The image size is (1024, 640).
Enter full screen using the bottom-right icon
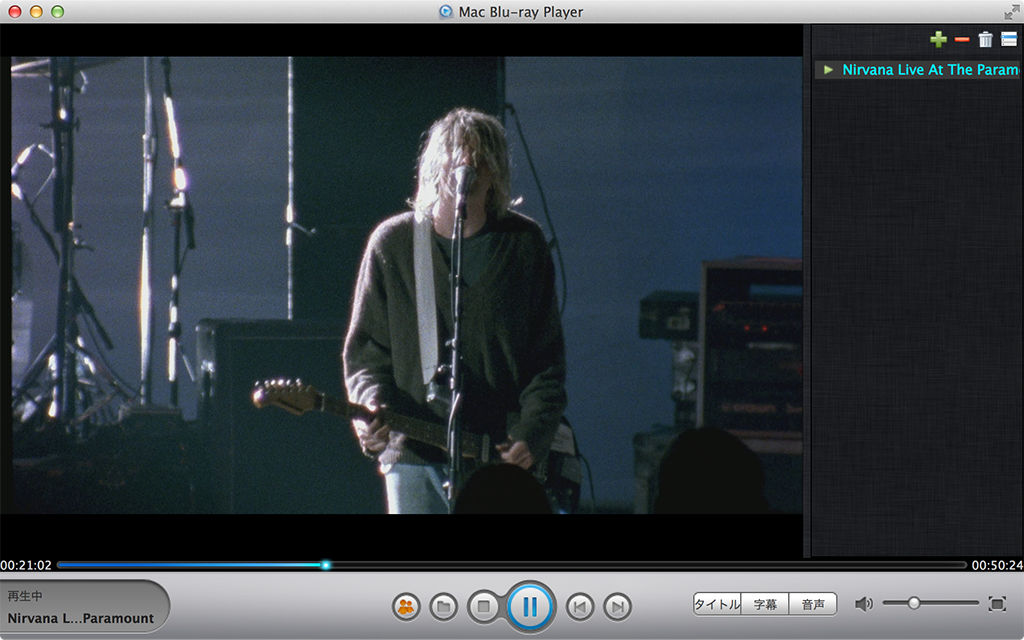[x=997, y=604]
